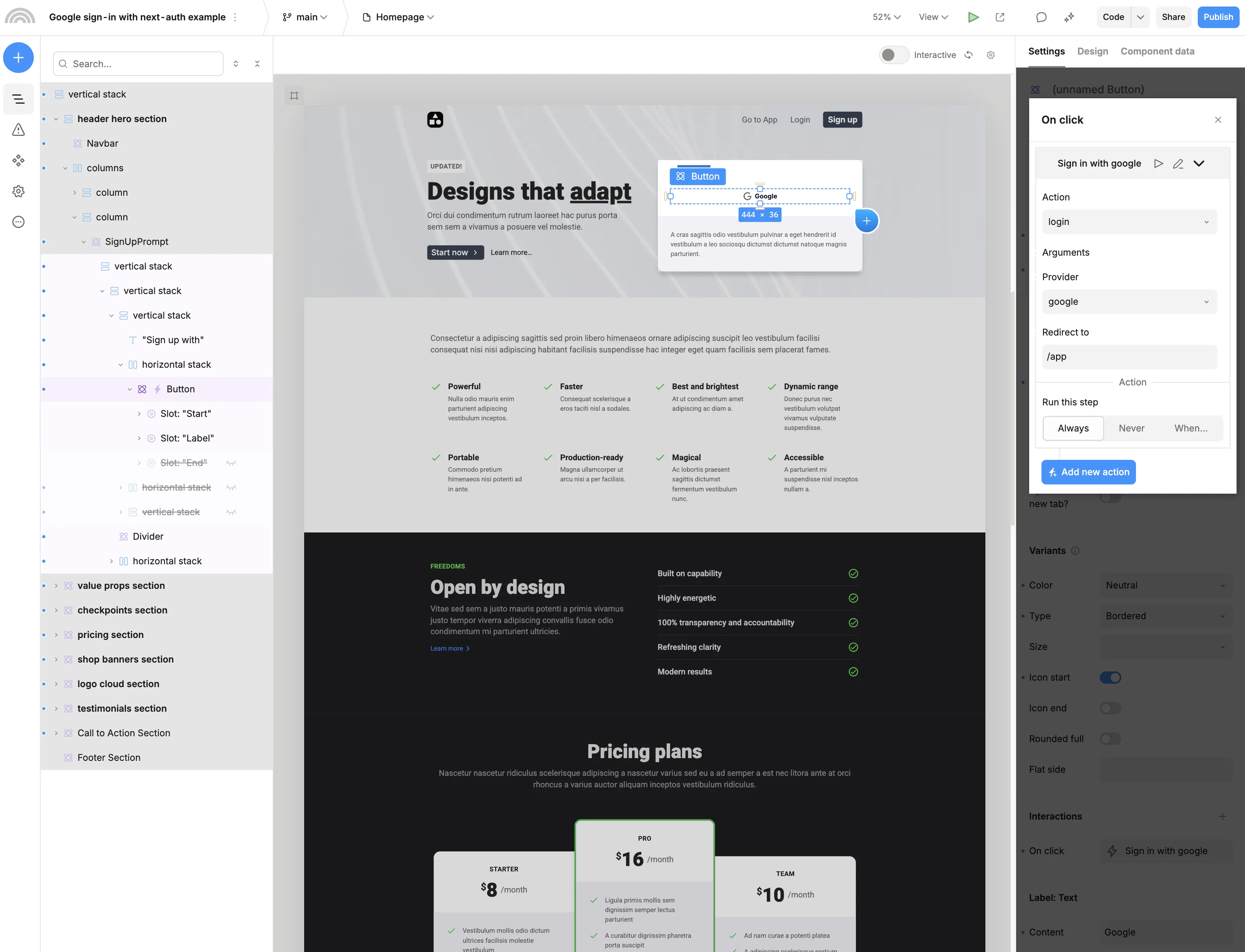This screenshot has height=952, width=1245.
Task: Click the blue plus button beside the canvas card
Action: [866, 220]
